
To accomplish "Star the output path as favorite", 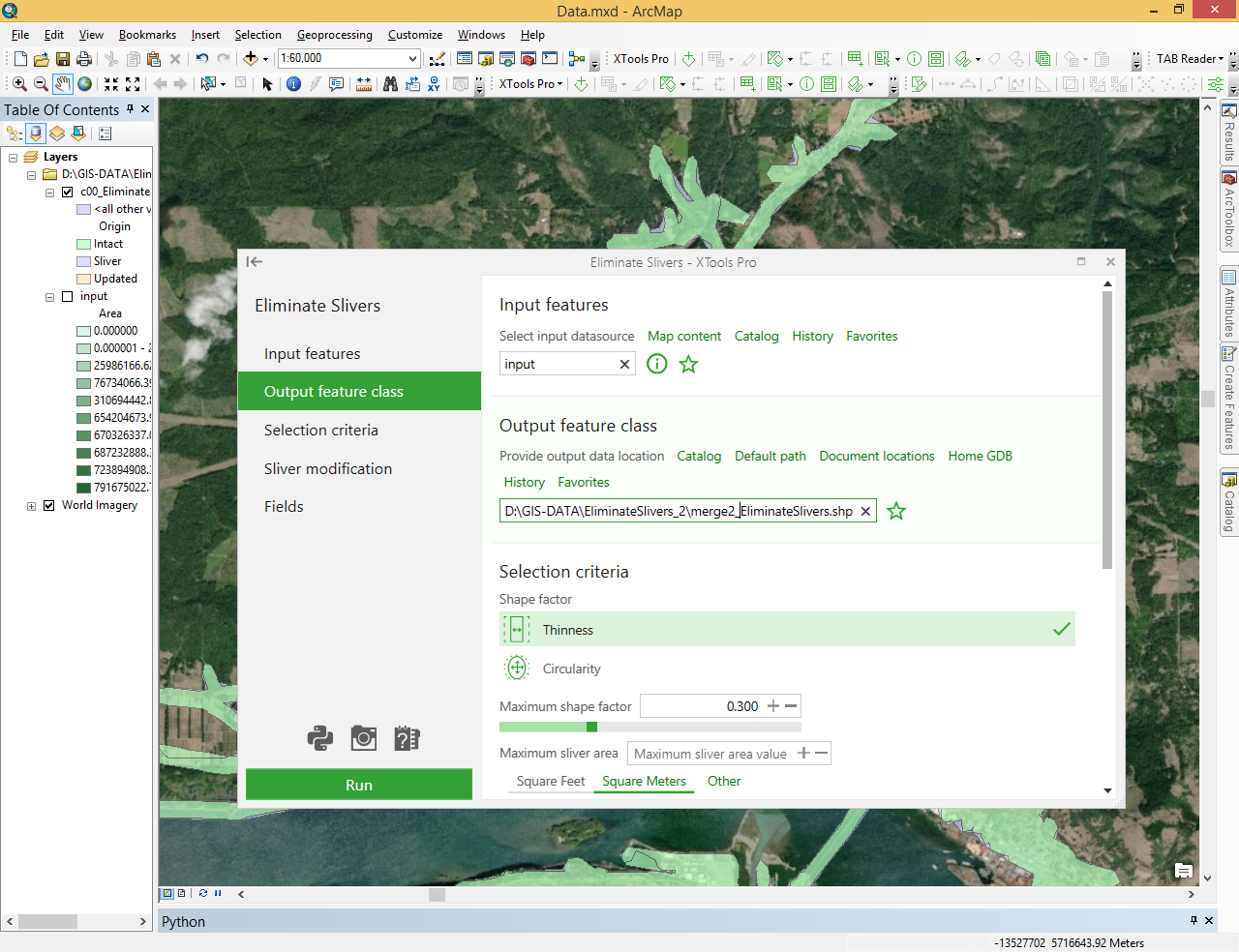I will (896, 511).
